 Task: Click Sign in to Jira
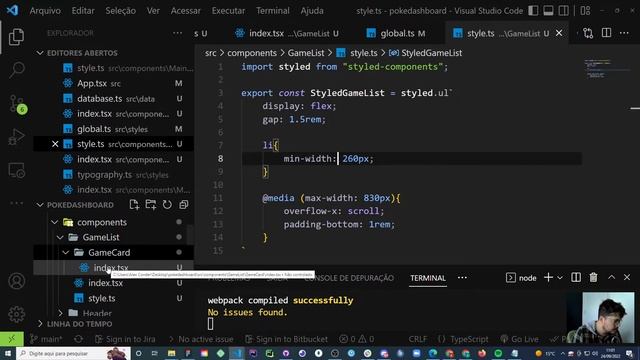[125, 339]
